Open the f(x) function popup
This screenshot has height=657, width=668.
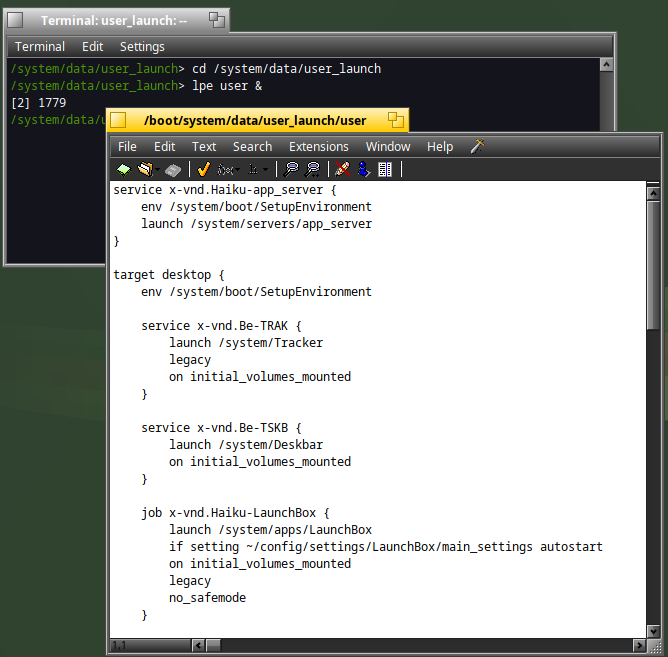228,170
